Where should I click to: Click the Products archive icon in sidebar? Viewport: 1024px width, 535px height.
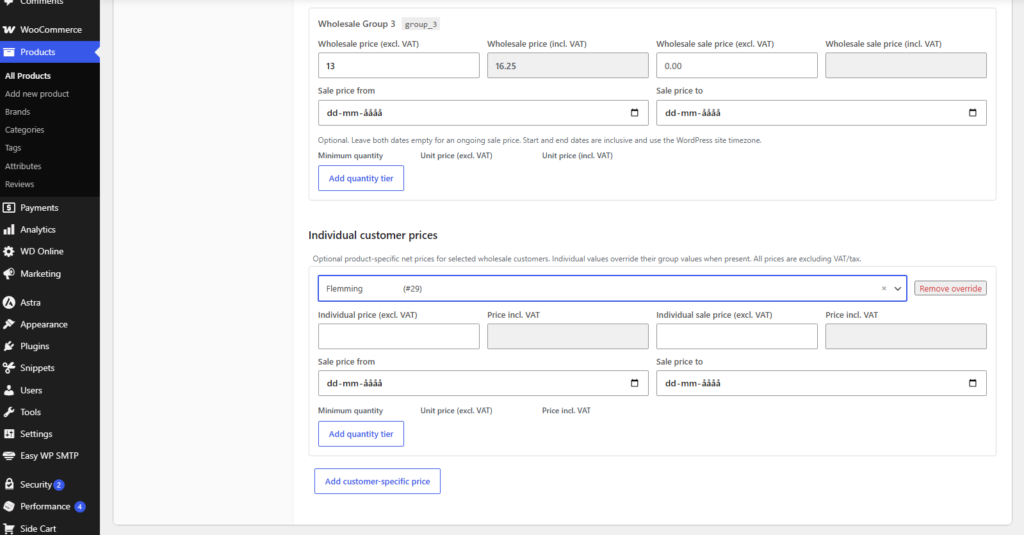pyautogui.click(x=9, y=52)
